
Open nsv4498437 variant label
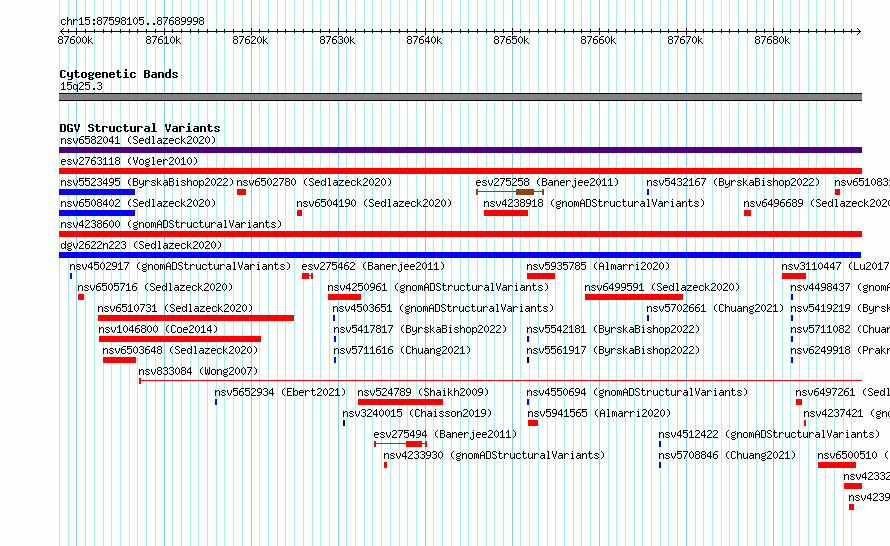pyautogui.click(x=839, y=287)
